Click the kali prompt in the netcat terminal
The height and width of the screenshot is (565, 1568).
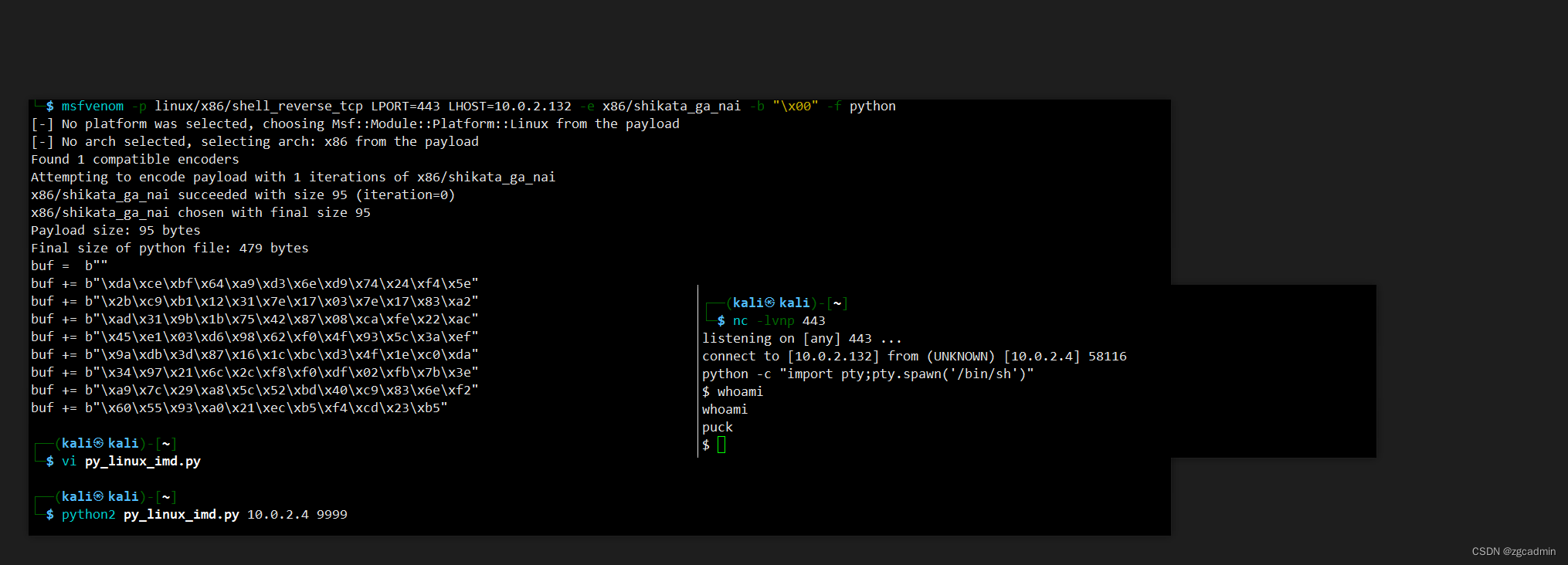point(777,303)
